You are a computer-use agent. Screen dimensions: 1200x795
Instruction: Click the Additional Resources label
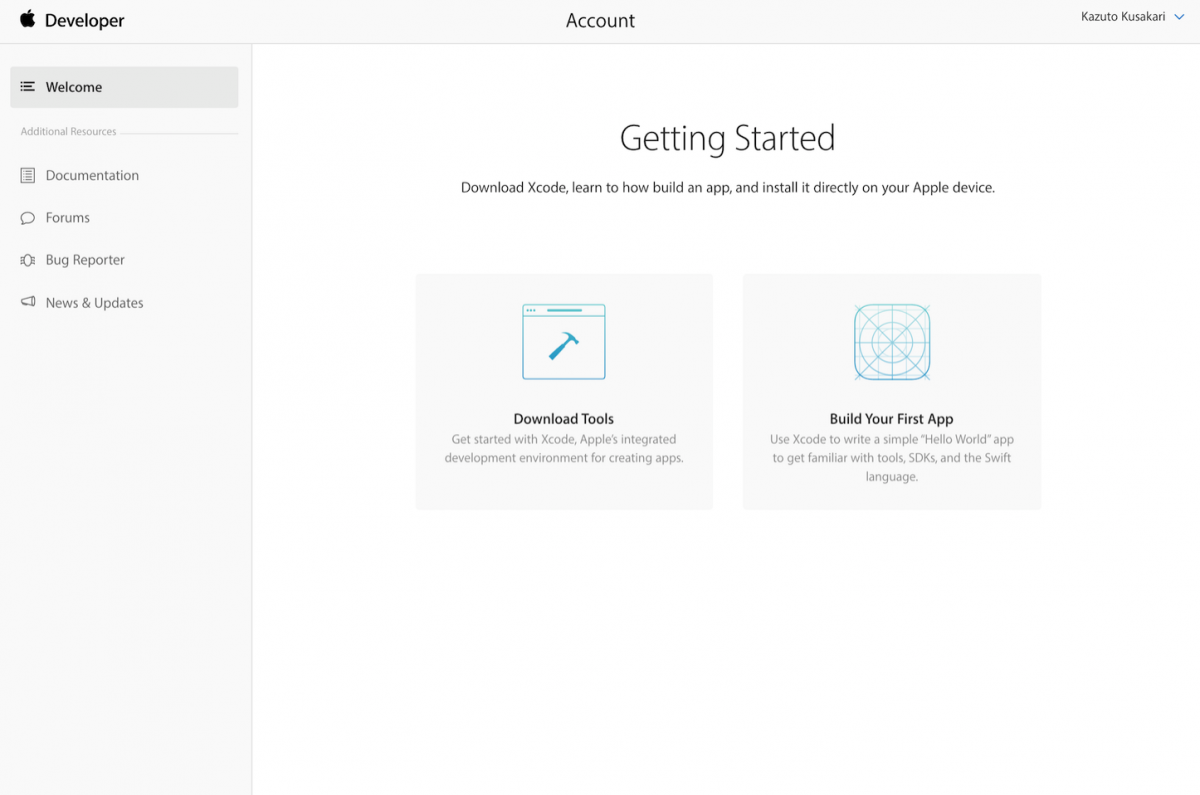(x=68, y=131)
